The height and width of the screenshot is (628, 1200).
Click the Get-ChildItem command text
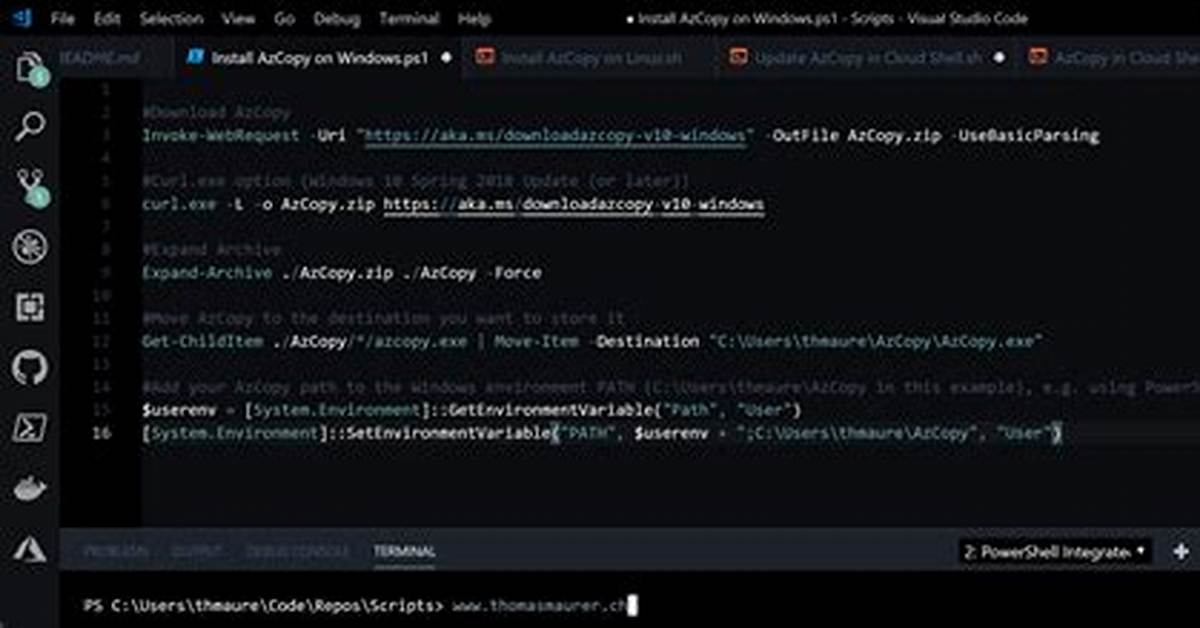click(x=203, y=341)
